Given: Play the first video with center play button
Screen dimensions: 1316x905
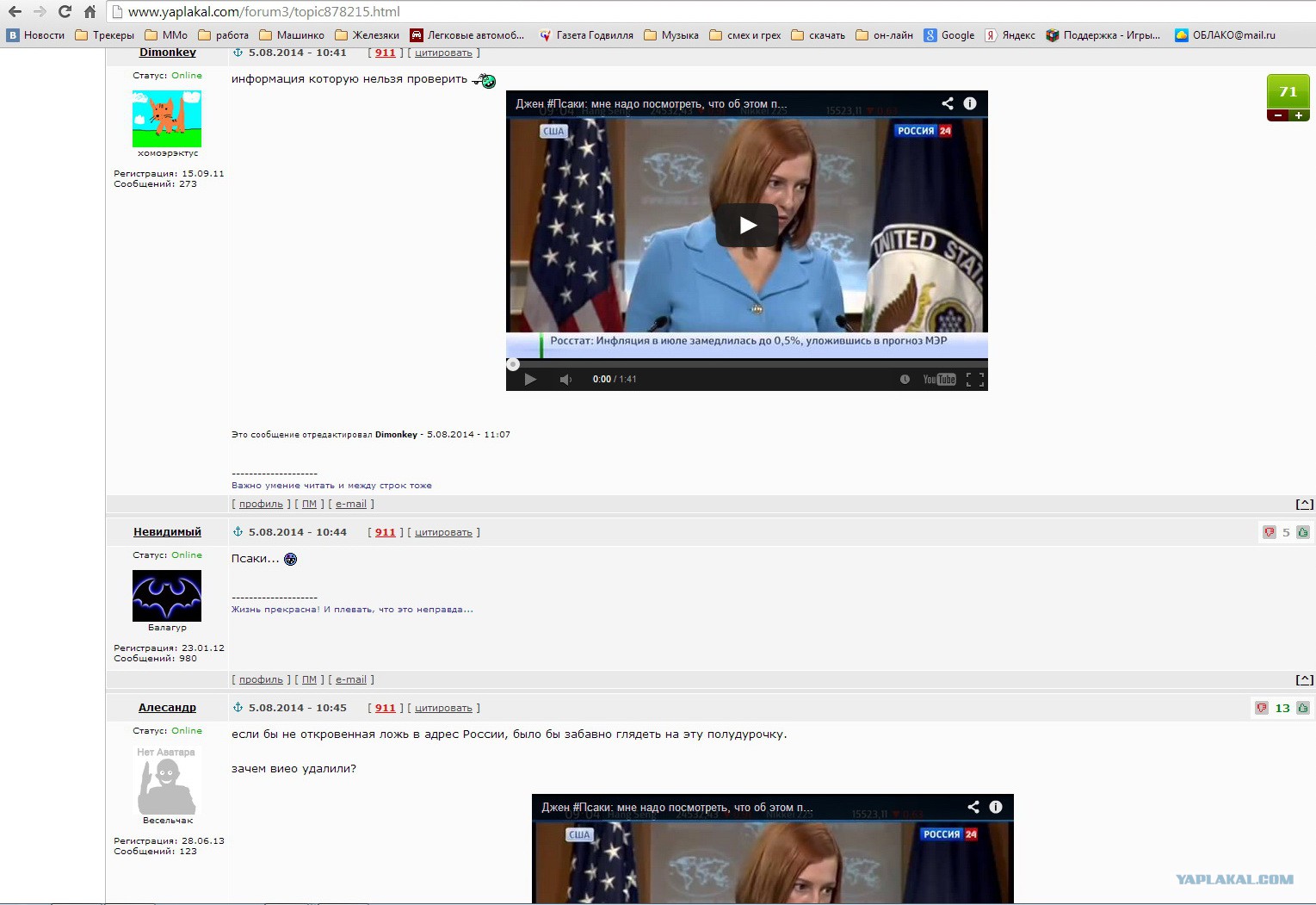Looking at the screenshot, I should tap(747, 226).
